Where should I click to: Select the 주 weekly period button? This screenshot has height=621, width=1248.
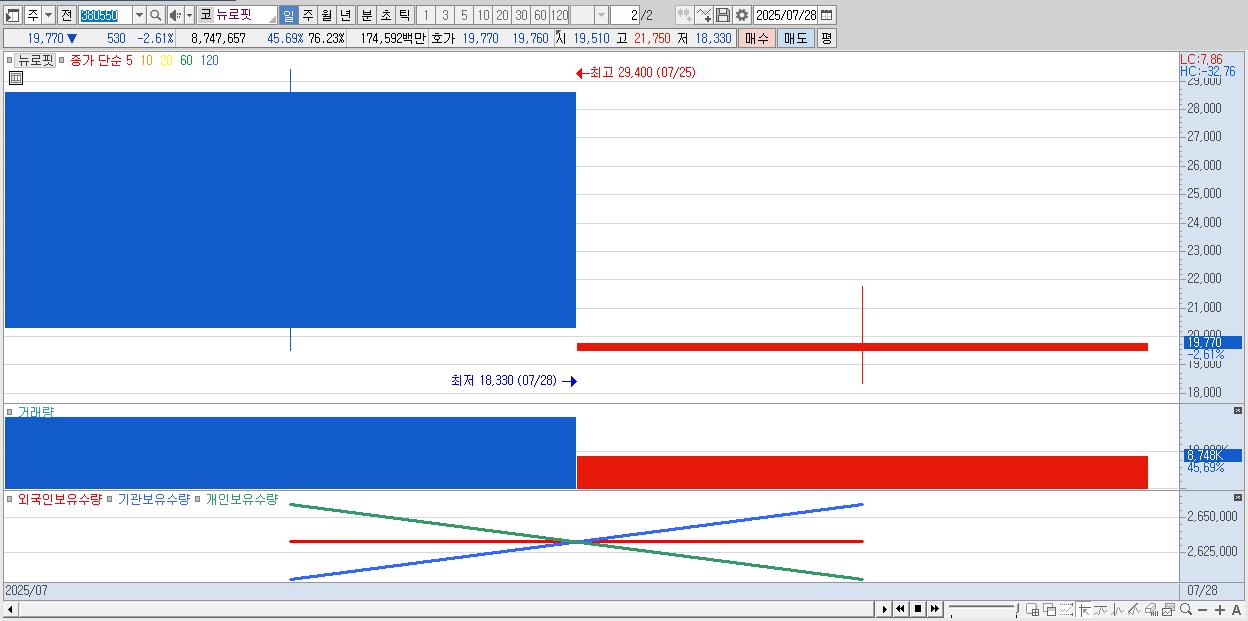point(307,15)
